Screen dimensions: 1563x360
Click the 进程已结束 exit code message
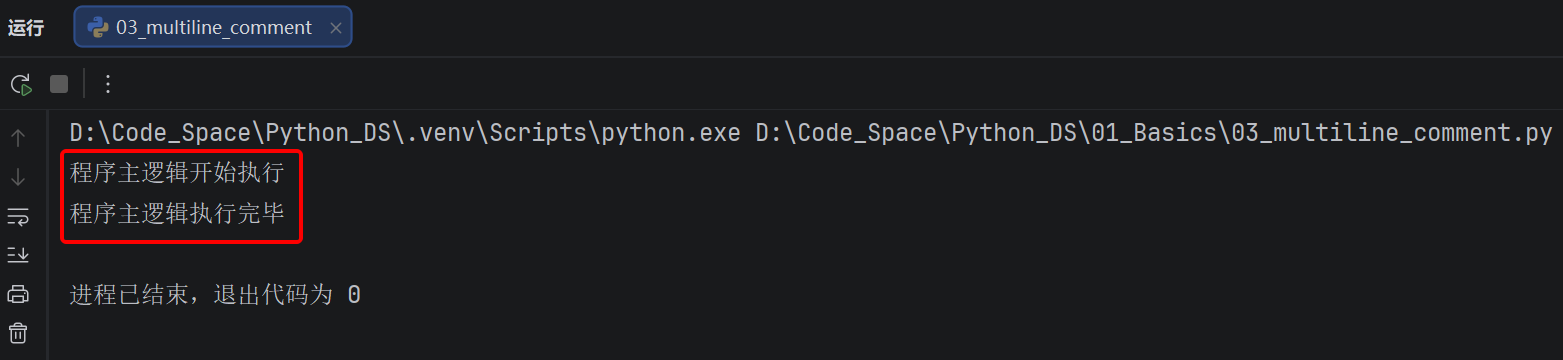coord(215,295)
